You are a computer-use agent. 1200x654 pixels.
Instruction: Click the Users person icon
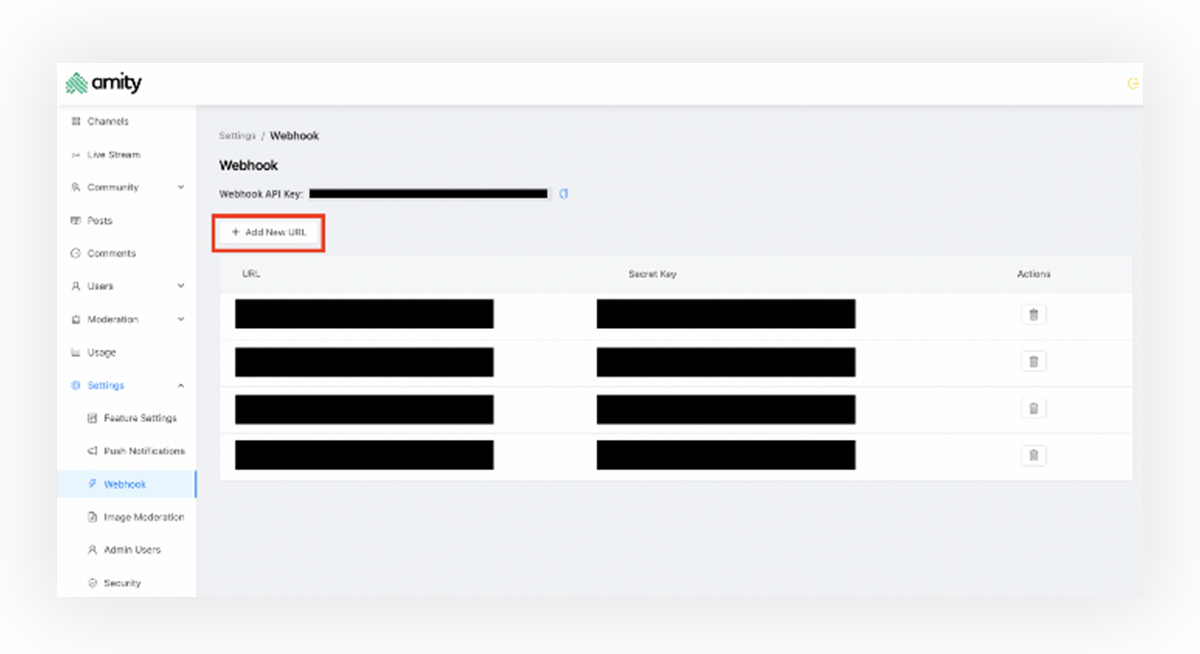pyautogui.click(x=76, y=287)
